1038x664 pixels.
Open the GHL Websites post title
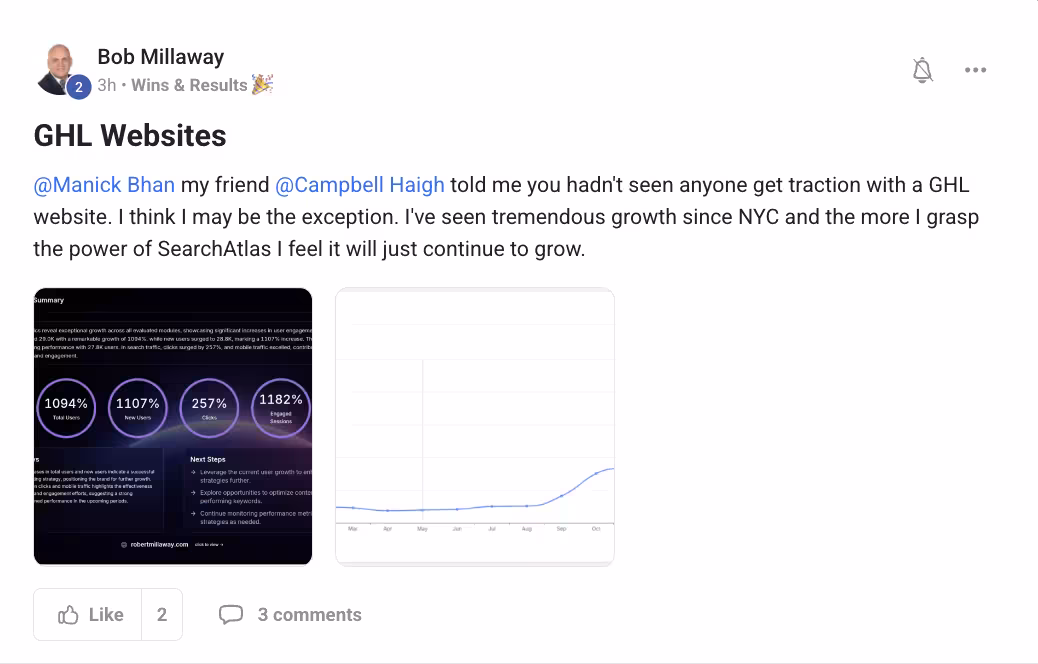(x=130, y=136)
